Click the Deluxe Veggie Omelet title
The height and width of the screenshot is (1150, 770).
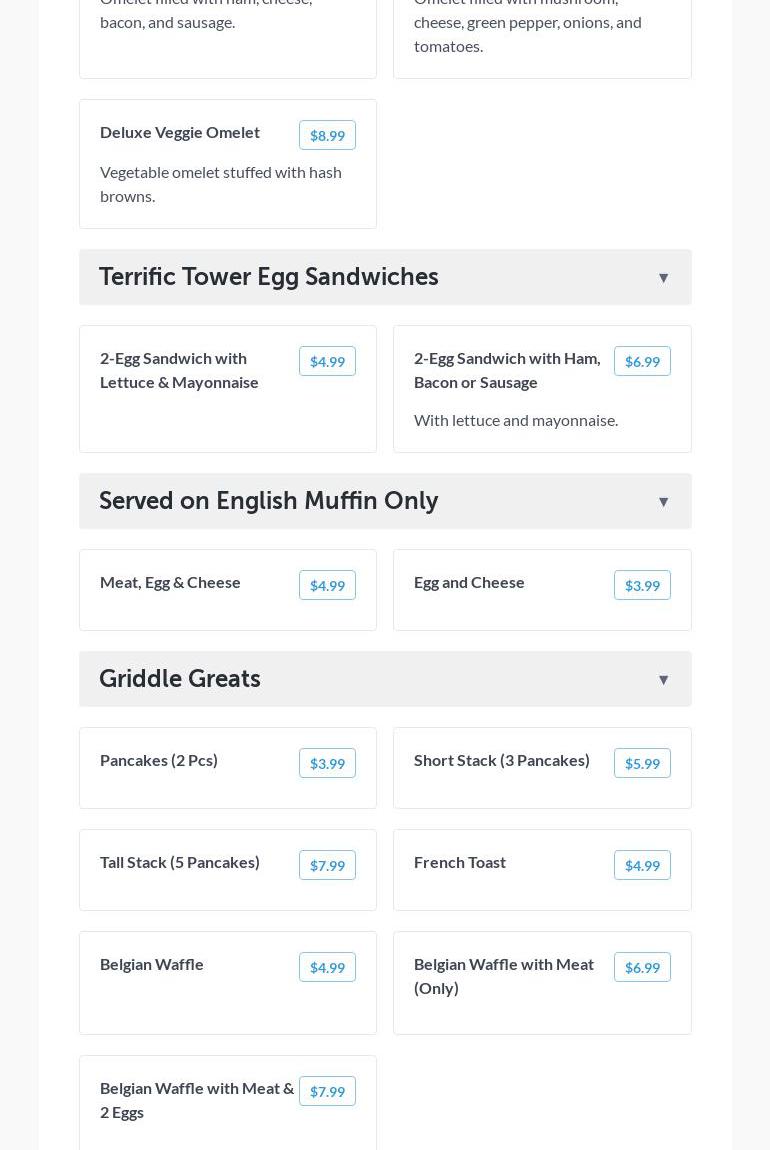[x=180, y=132]
